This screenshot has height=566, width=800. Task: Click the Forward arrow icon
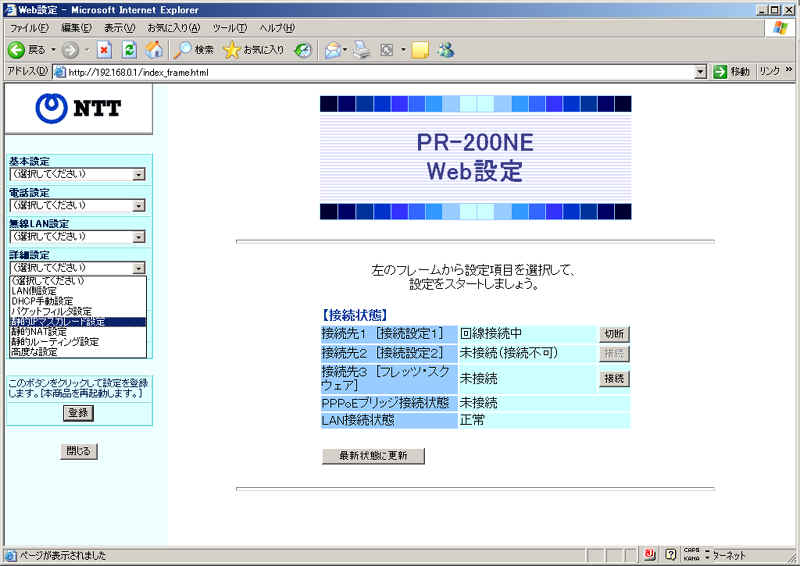point(70,50)
